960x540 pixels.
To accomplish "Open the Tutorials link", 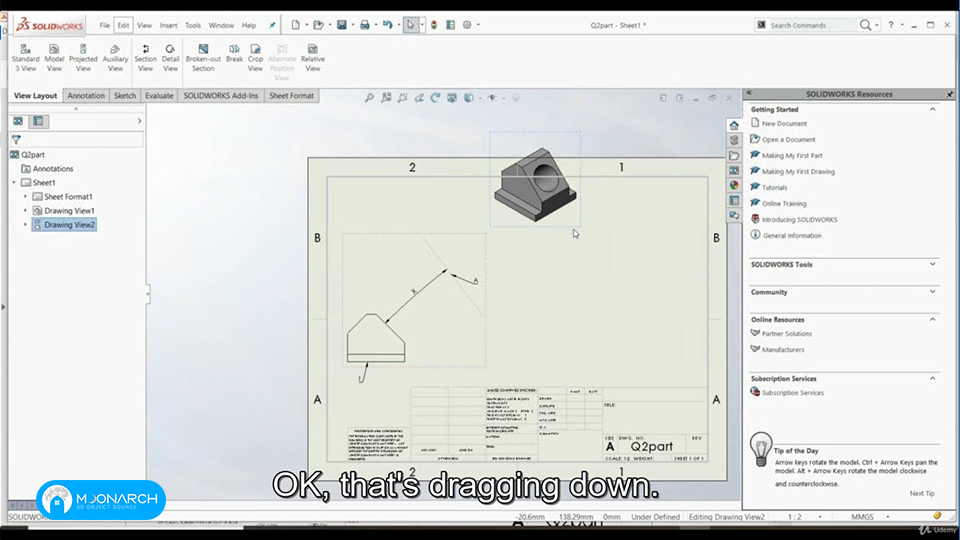I will click(774, 187).
